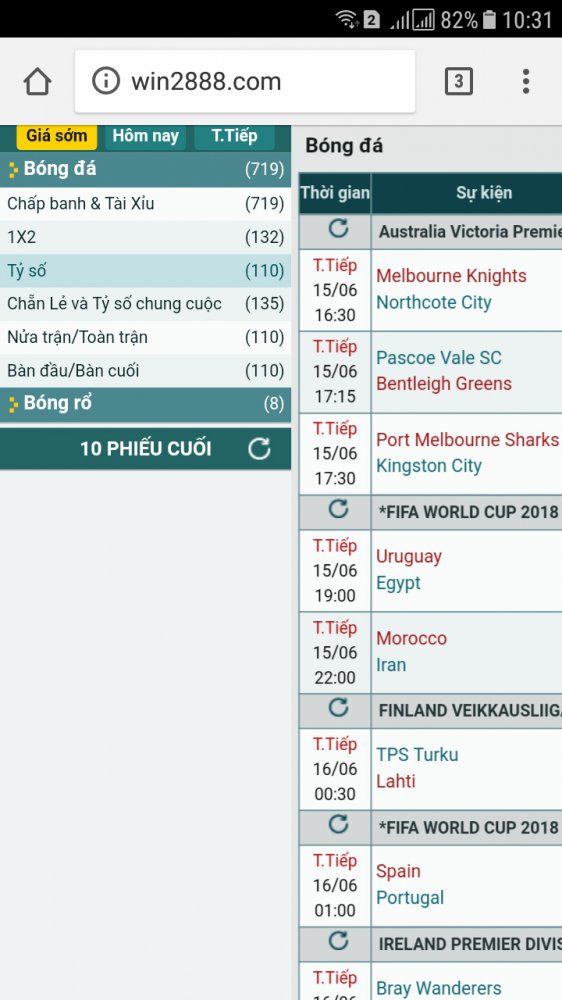This screenshot has height=1000, width=562.
Task: Open Chấp banh & Tài Xỉu market
Action: (145, 204)
